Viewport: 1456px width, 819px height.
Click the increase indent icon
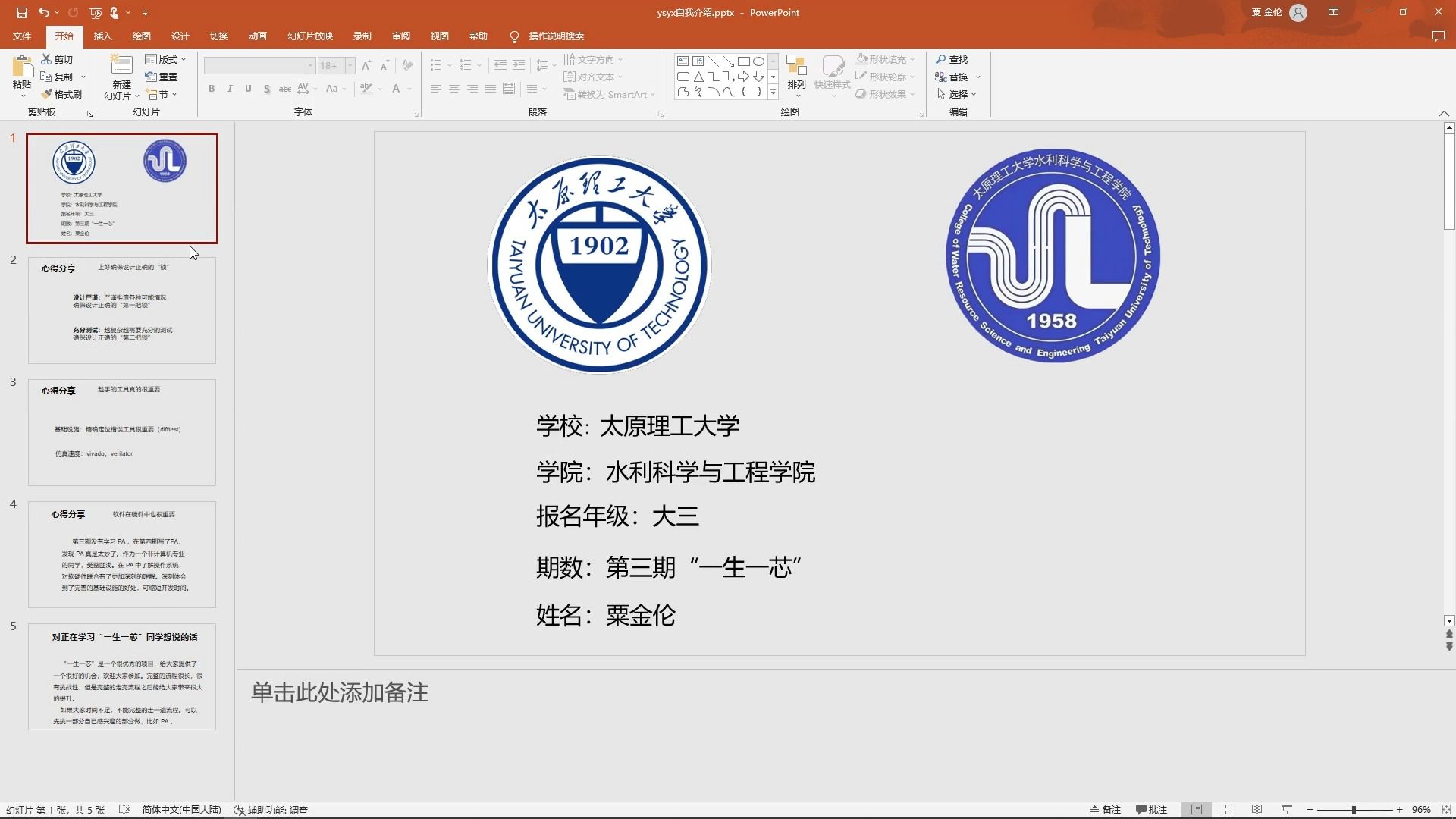coord(519,65)
